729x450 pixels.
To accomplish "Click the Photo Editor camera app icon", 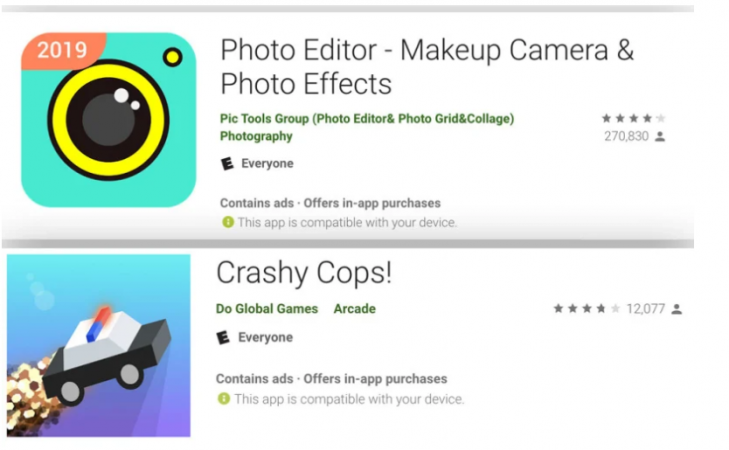I will coord(108,119).
